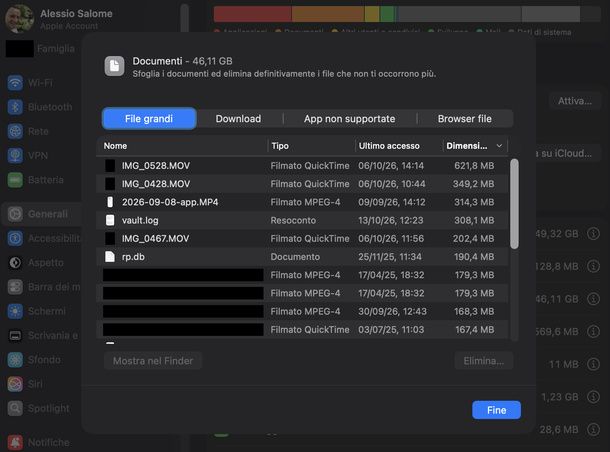This screenshot has height=452, width=610.
Task: Click the orange Documenti segment of storage bar
Action: click(328, 14)
